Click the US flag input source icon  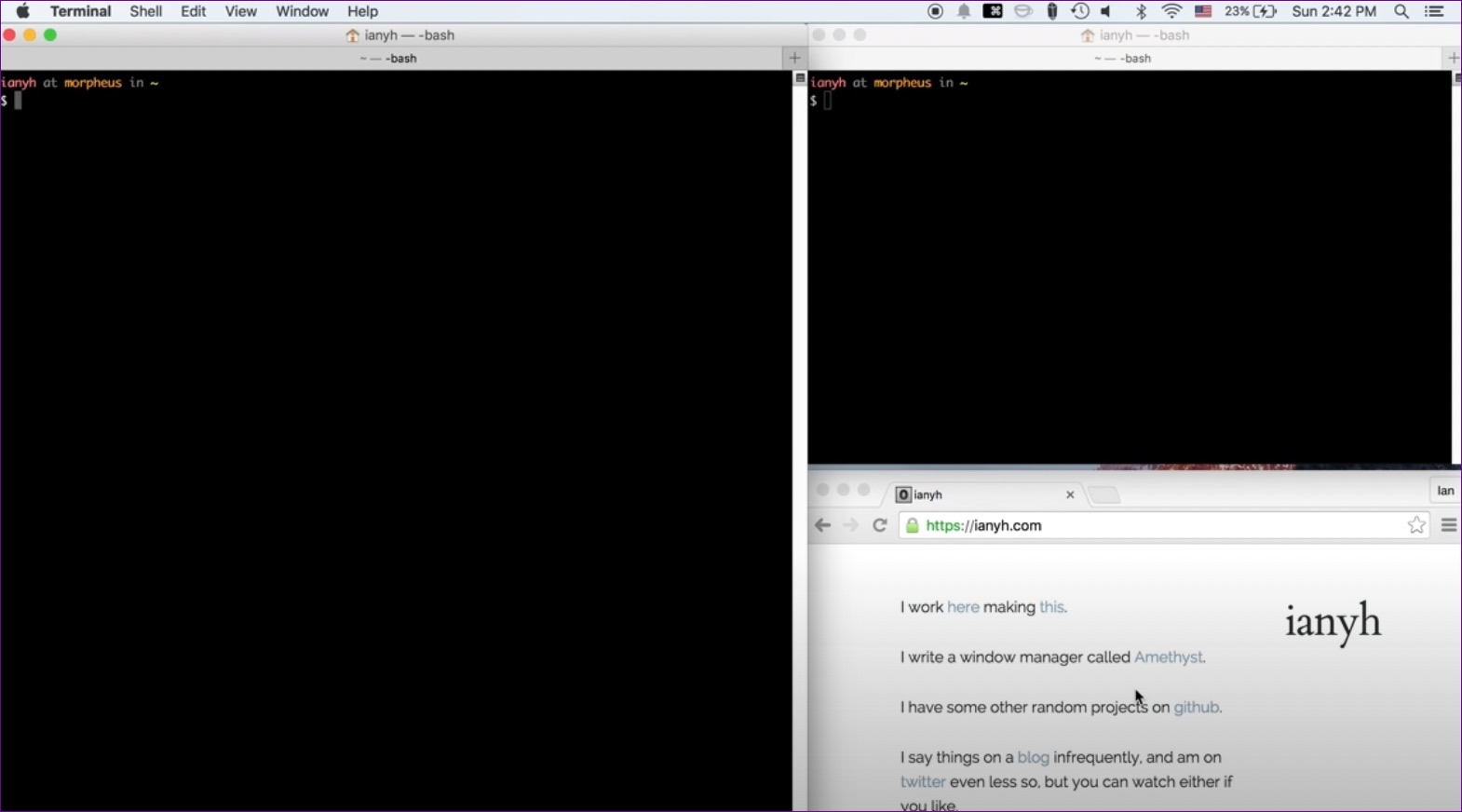1203,11
